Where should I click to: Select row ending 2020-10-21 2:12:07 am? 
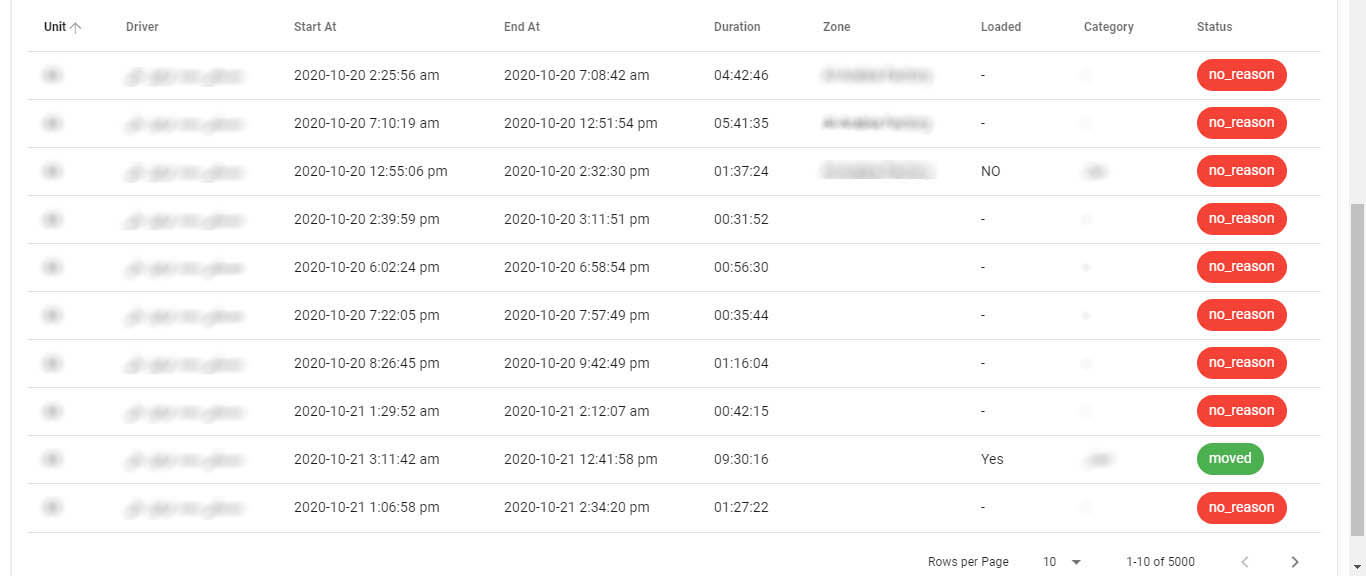click(x=674, y=411)
